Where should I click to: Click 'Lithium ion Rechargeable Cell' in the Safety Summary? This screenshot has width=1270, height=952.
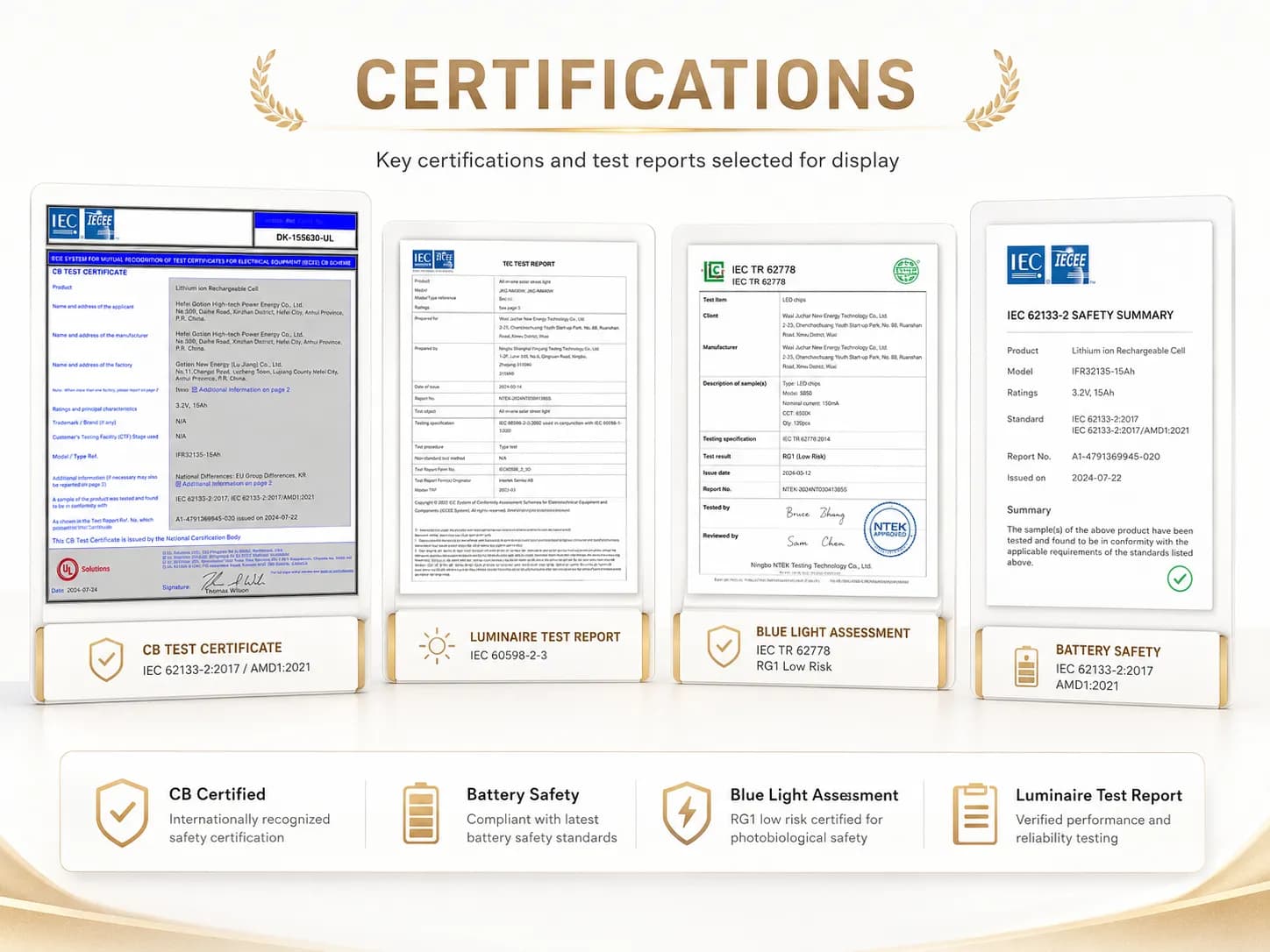(1128, 351)
